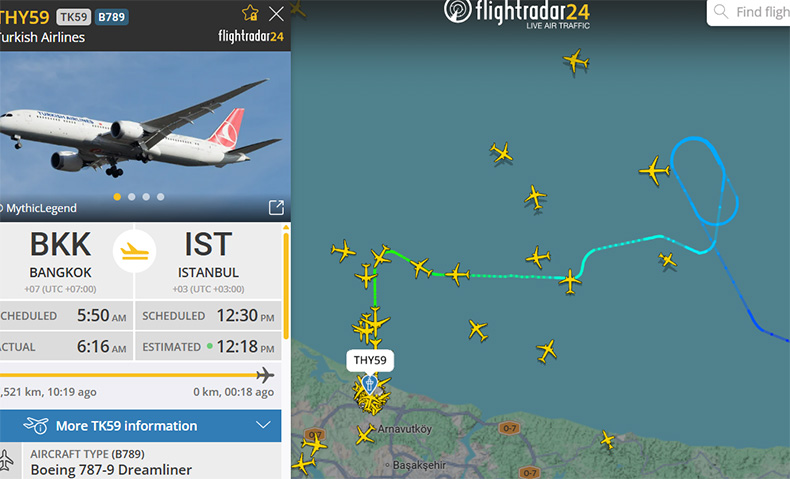Bookmark flight with the star lock icon
Screen dimensions: 790x479
[250, 13]
